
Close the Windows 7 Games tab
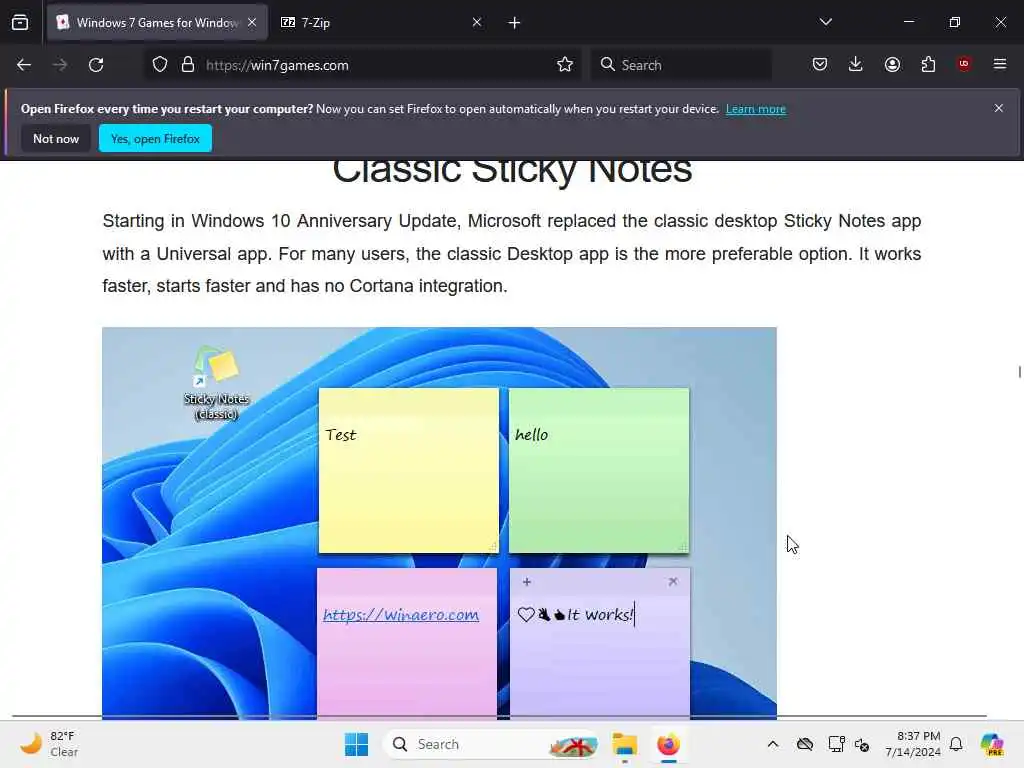(x=252, y=22)
